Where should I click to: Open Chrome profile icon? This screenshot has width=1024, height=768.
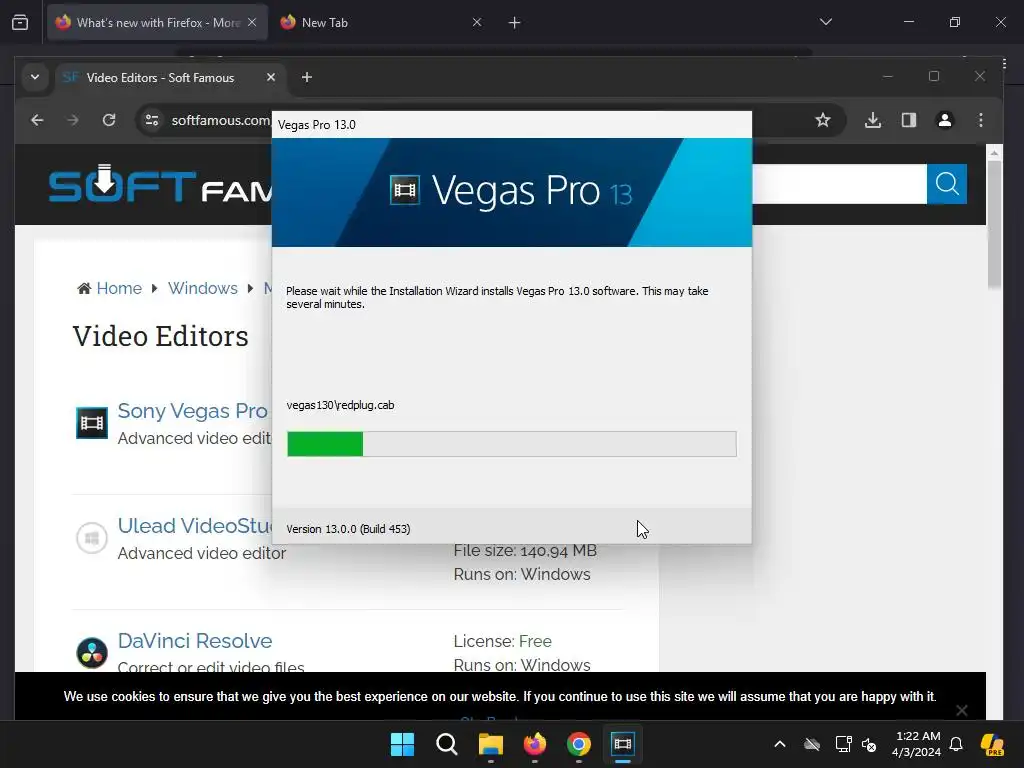[x=945, y=120]
